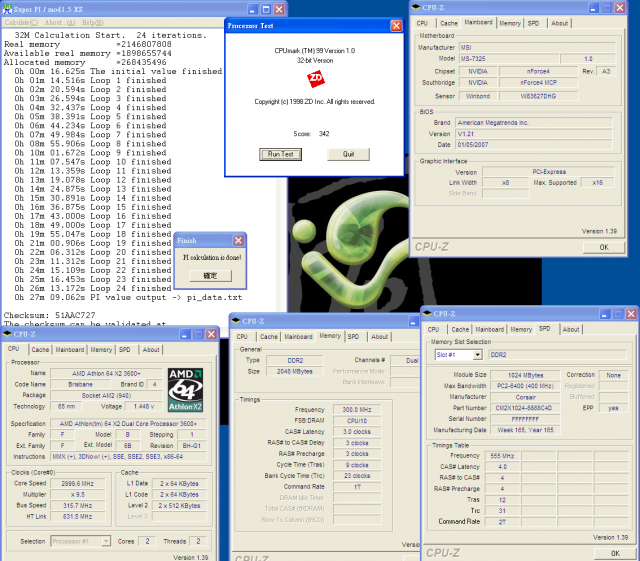Click the memory Frequency value 300.0 MHz
Image resolution: width=640 pixels, height=561 pixels.
[x=357, y=410]
